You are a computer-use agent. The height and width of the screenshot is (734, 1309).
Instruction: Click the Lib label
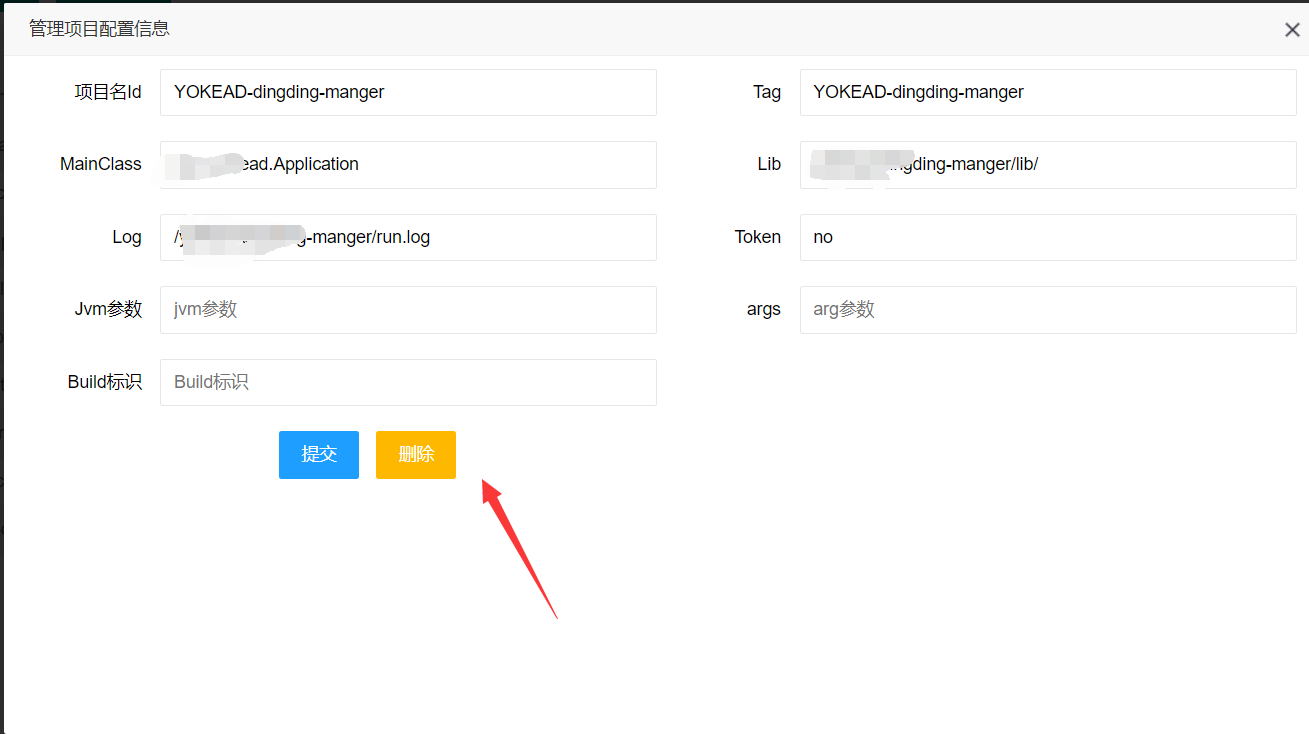[x=769, y=164]
